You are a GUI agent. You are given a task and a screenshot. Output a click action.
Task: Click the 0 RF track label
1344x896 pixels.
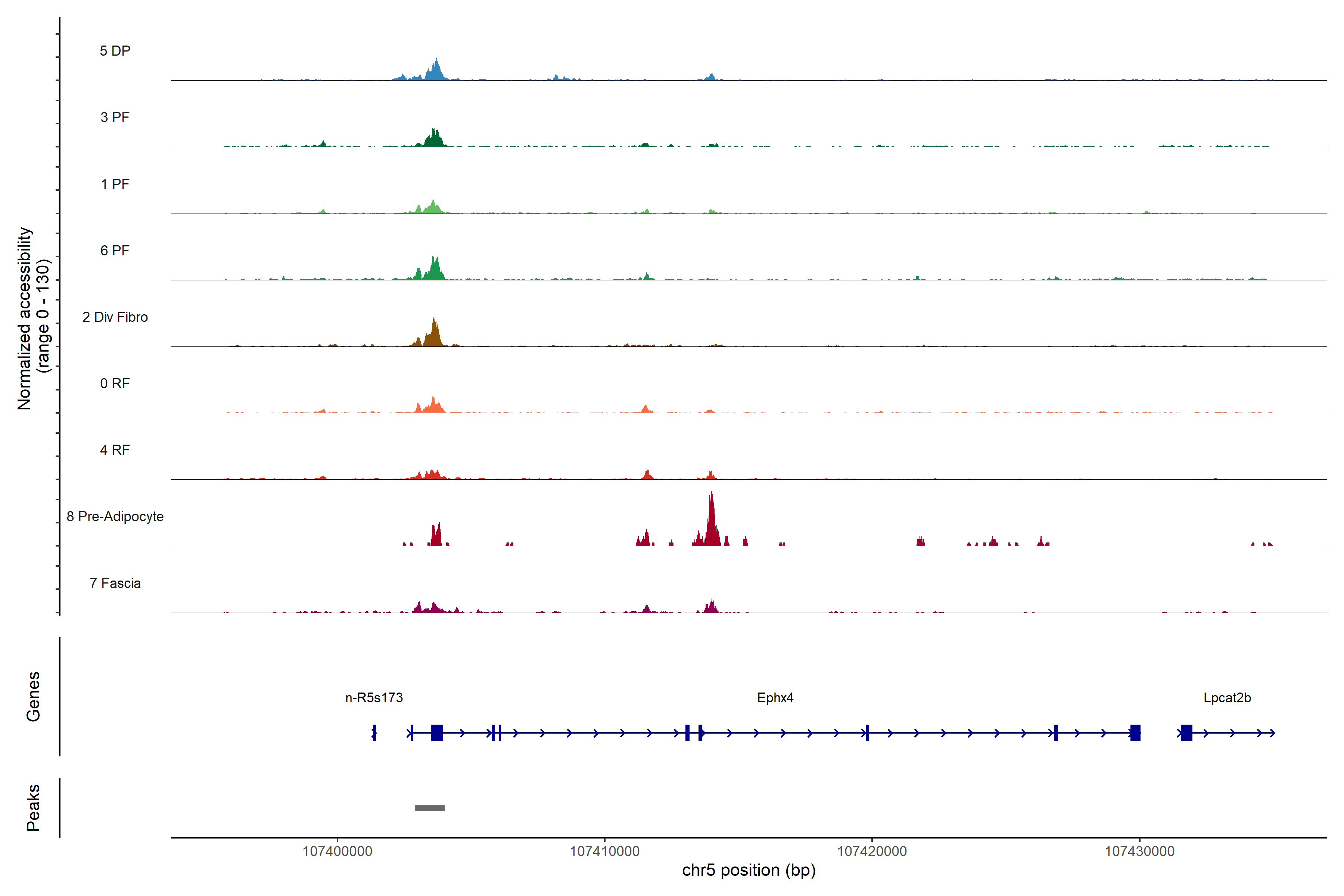tap(115, 383)
